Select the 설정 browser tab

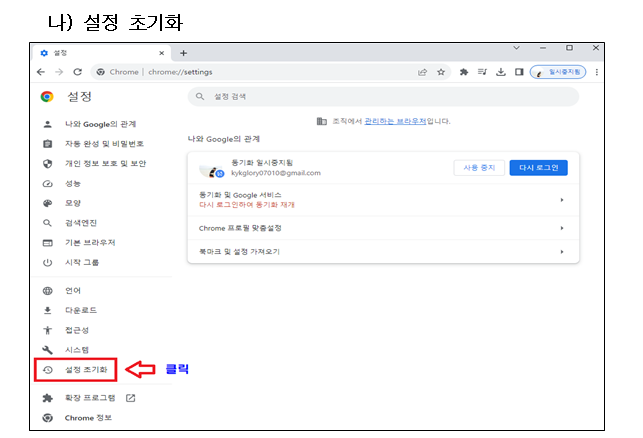(x=100, y=53)
